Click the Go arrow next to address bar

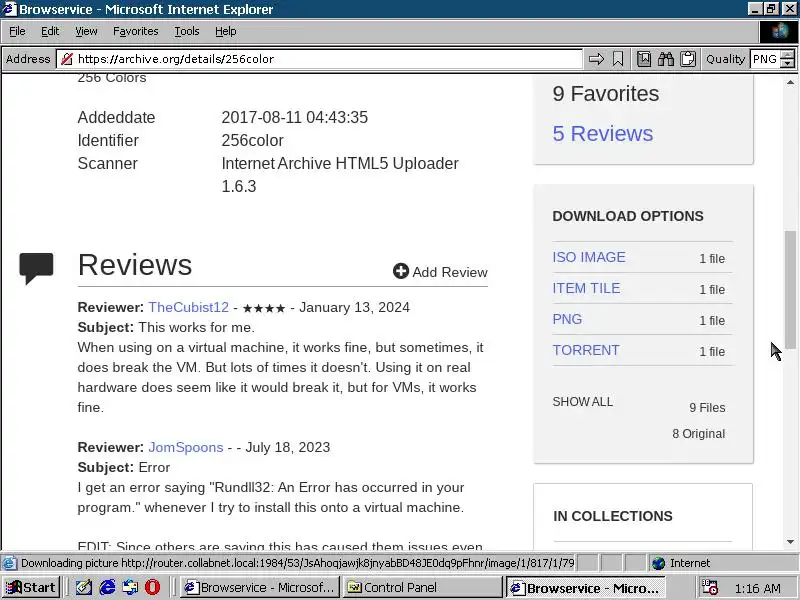[596, 59]
